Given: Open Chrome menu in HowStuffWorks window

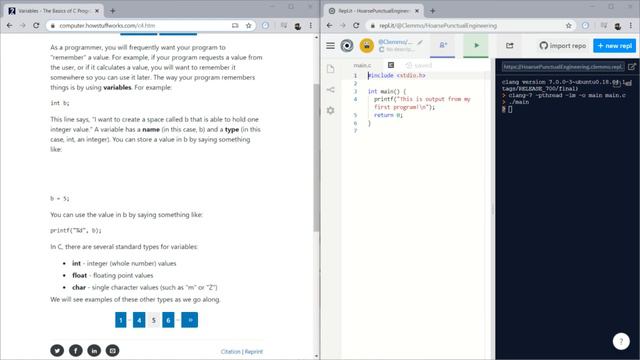Looking at the screenshot, I should (311, 25).
